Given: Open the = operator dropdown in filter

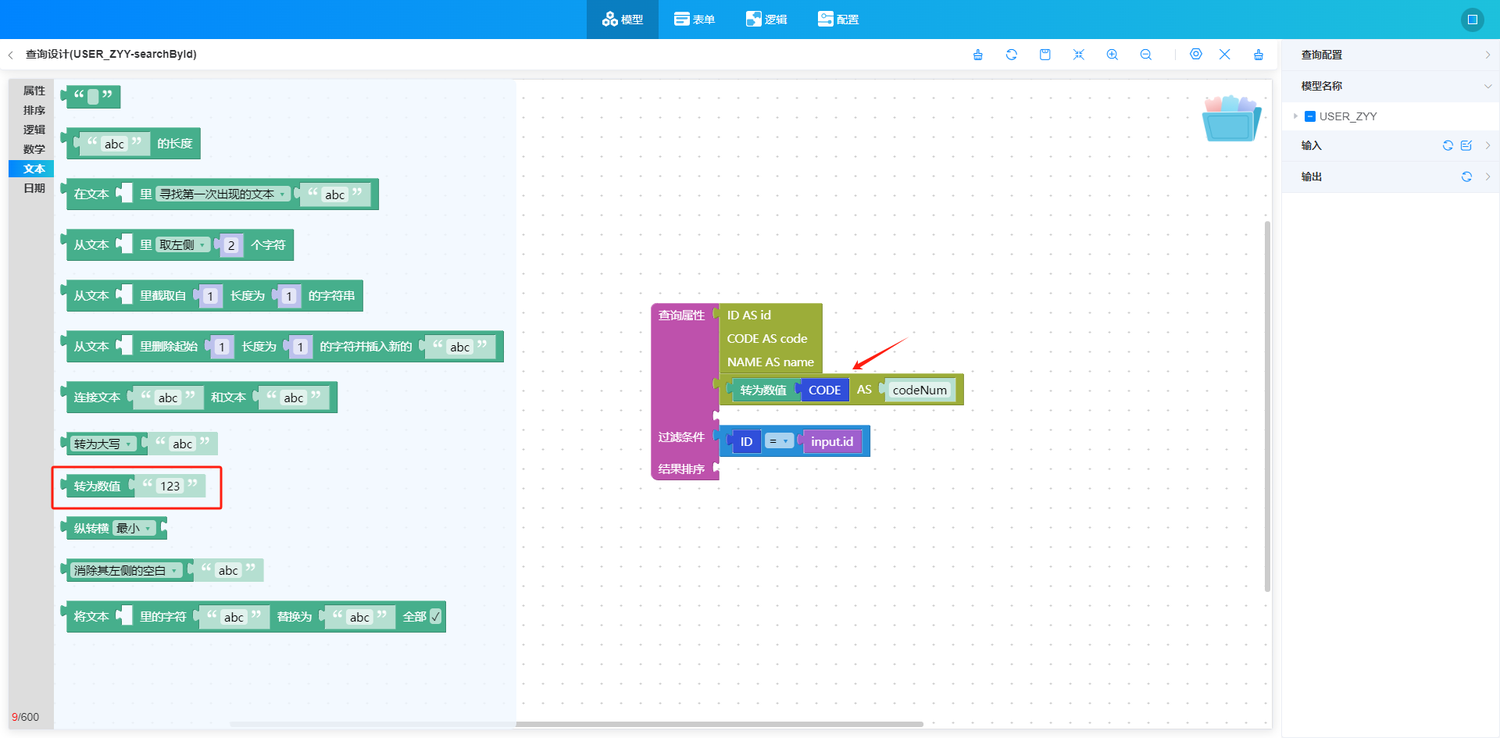Looking at the screenshot, I should click(778, 441).
